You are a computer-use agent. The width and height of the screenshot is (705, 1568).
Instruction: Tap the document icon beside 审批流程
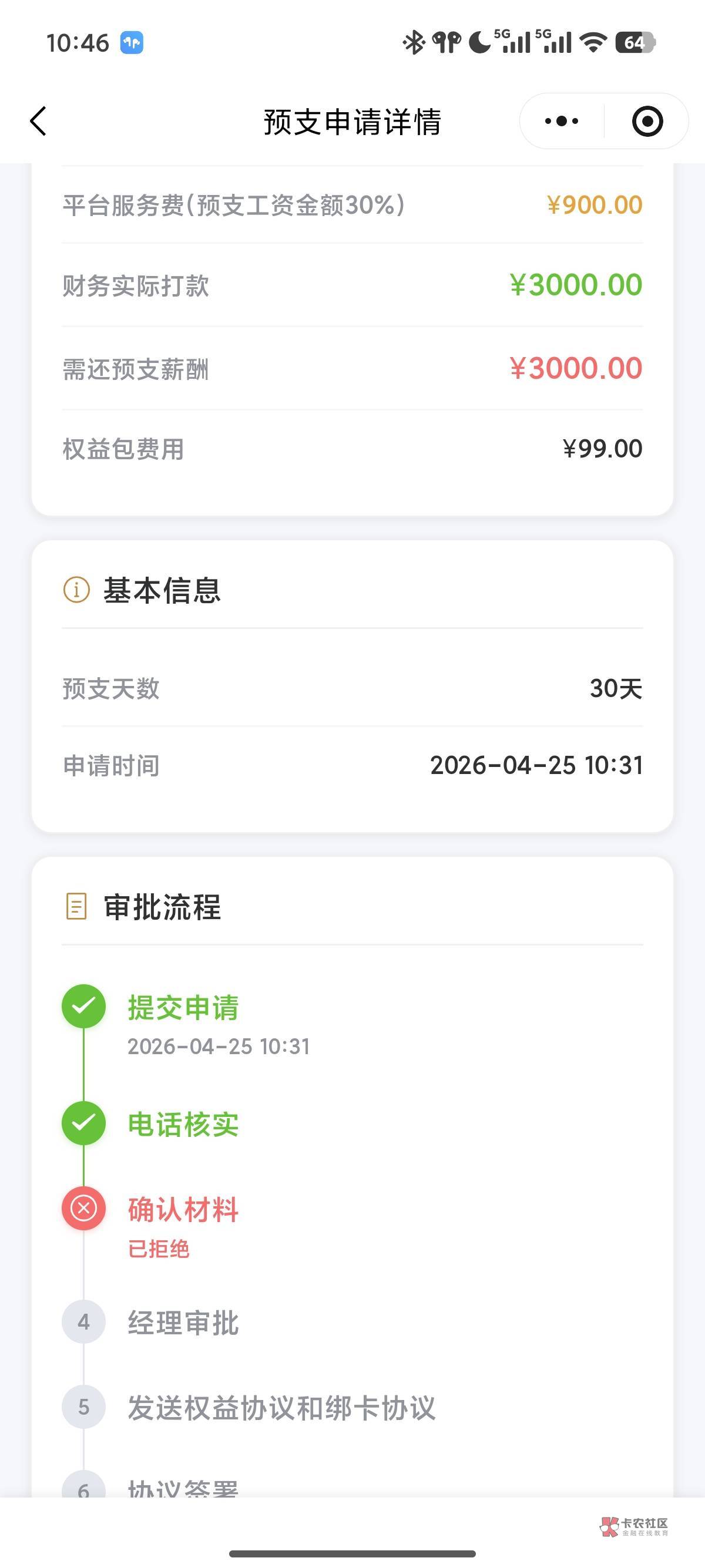76,906
